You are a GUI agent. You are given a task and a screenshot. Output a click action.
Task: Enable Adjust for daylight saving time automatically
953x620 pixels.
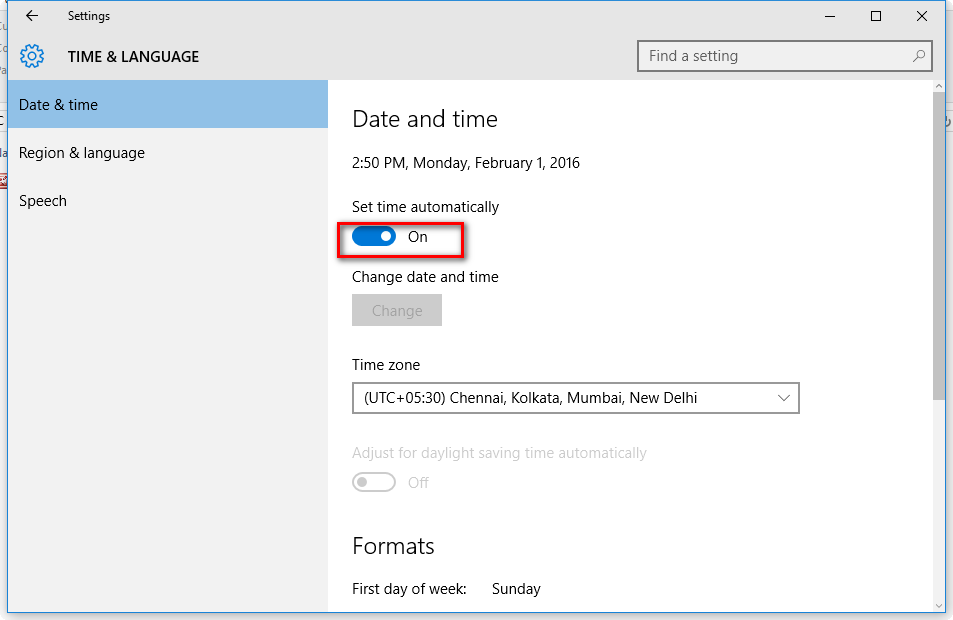click(374, 481)
